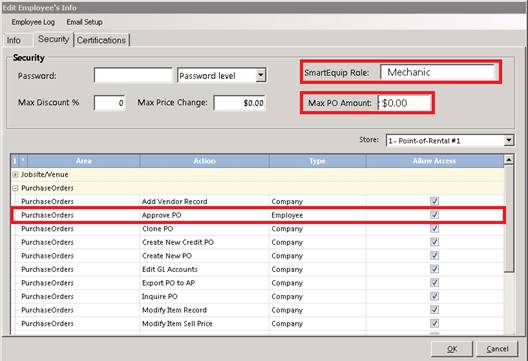Collapse the PurchaseOrders group
Viewport: 528px width, 361px height.
click(x=15, y=188)
